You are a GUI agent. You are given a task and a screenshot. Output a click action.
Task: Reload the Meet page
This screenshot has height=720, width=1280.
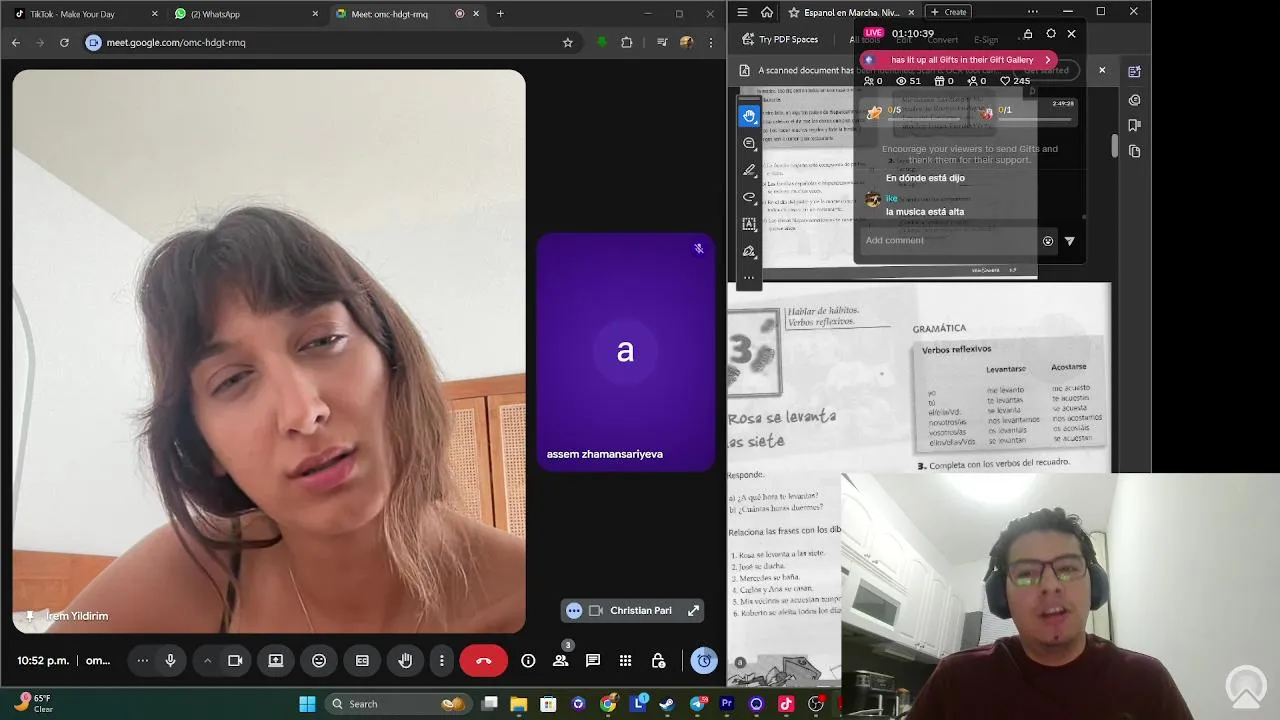64,43
